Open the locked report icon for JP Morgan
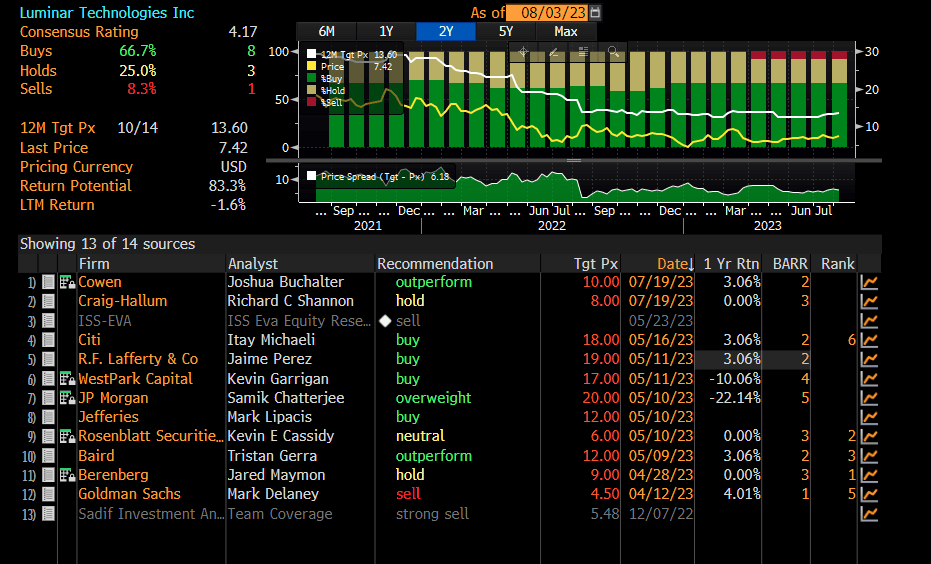This screenshot has width=931, height=564. pos(67,398)
